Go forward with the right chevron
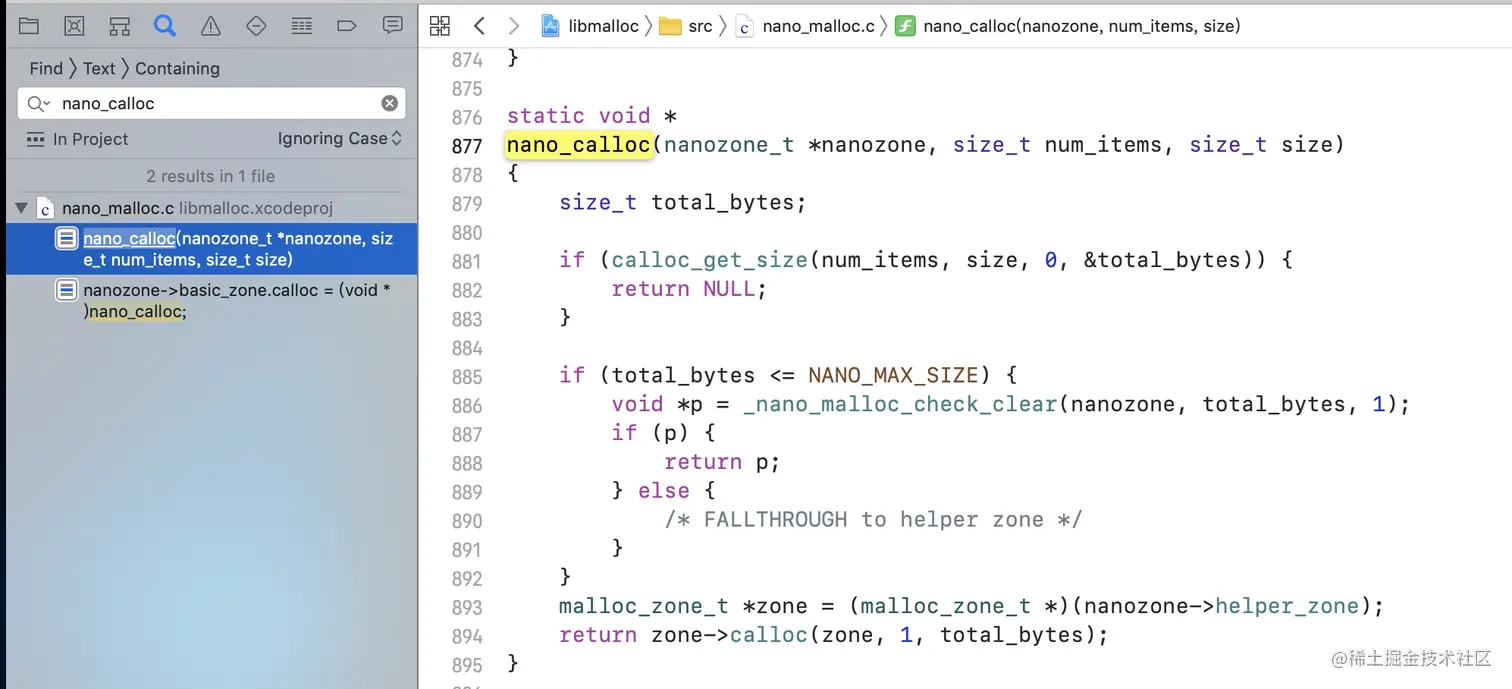1512x689 pixels. point(514,26)
